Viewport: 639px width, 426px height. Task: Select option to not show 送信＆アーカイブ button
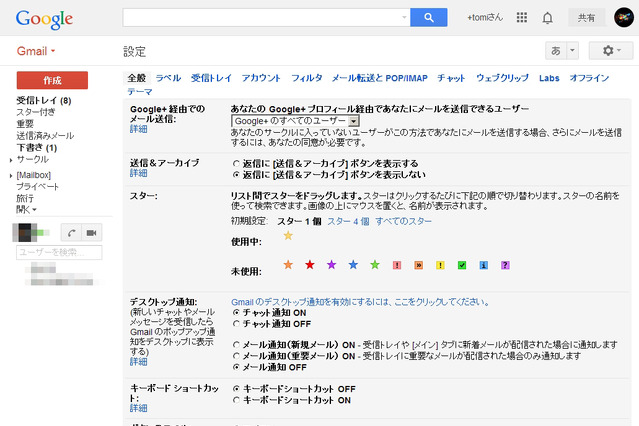236,174
